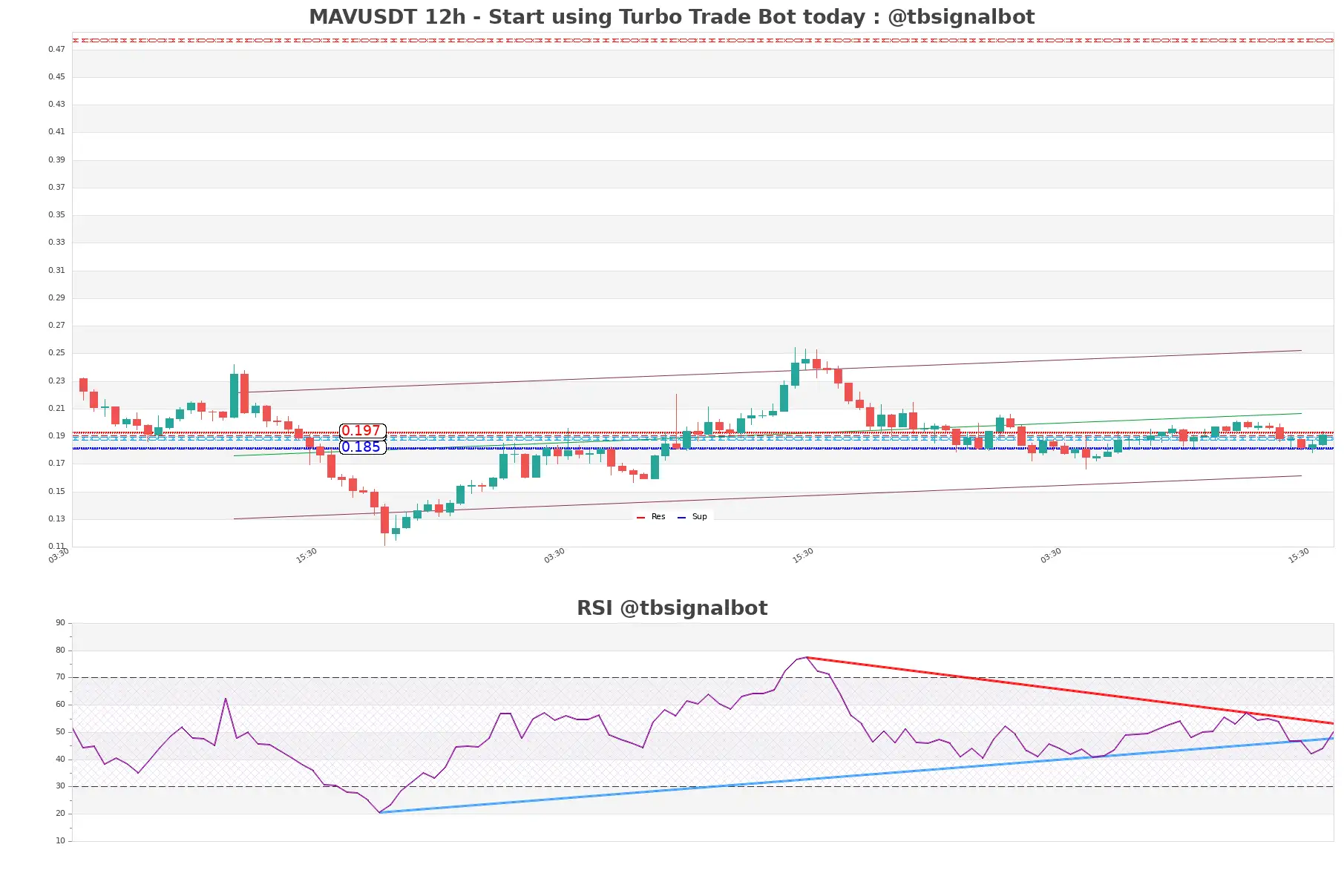Click the red 0.197 resistance price label
1344x896 pixels.
click(362, 431)
